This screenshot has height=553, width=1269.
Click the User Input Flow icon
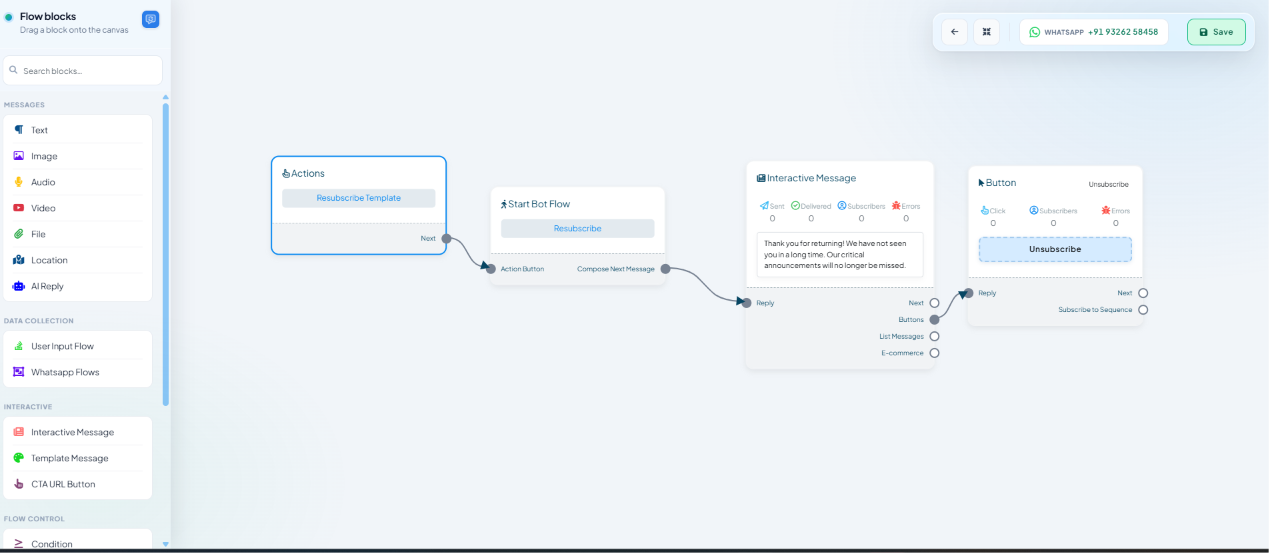pos(18,346)
